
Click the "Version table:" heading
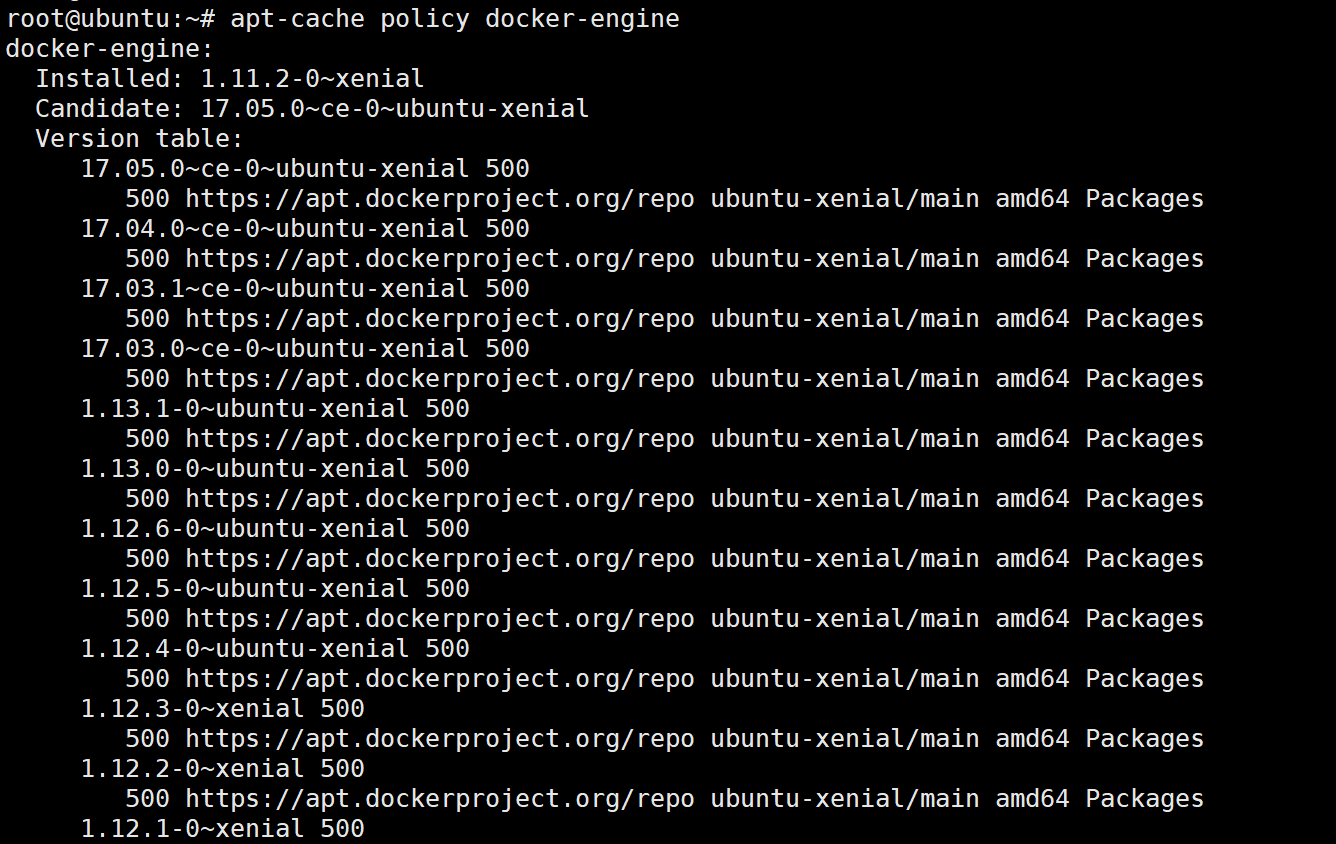tap(139, 139)
